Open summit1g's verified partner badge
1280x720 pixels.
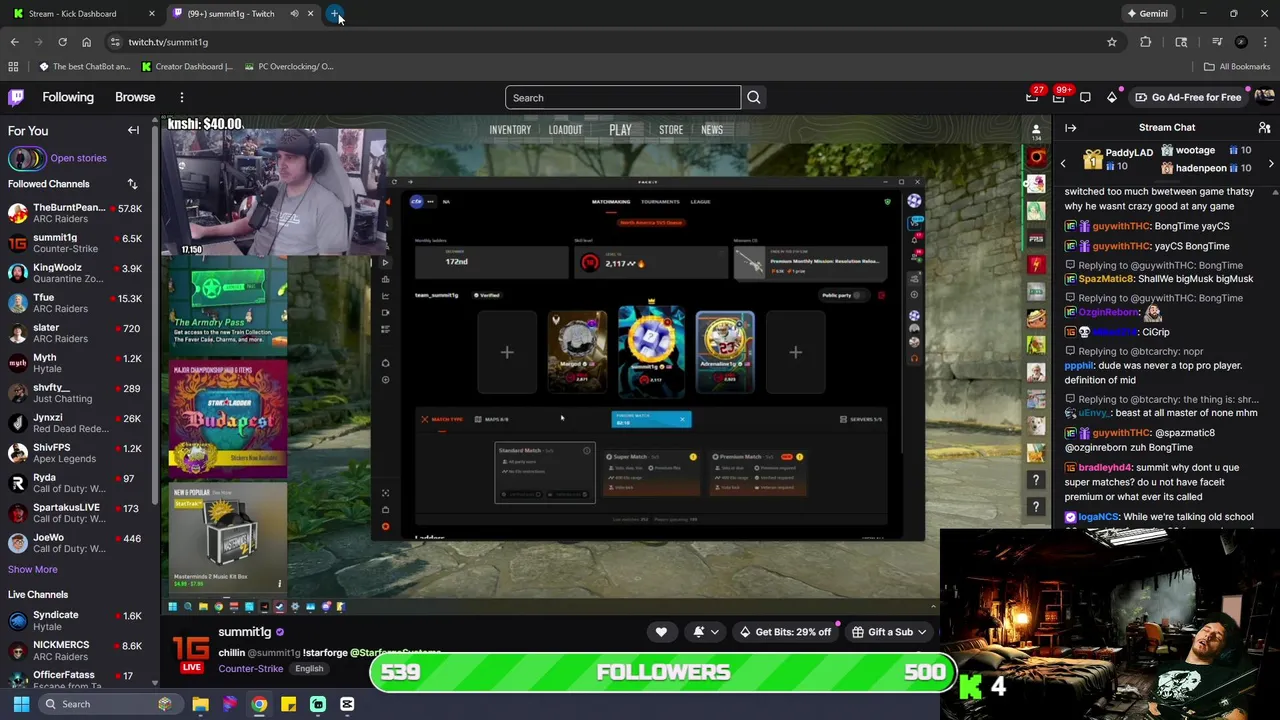point(280,632)
